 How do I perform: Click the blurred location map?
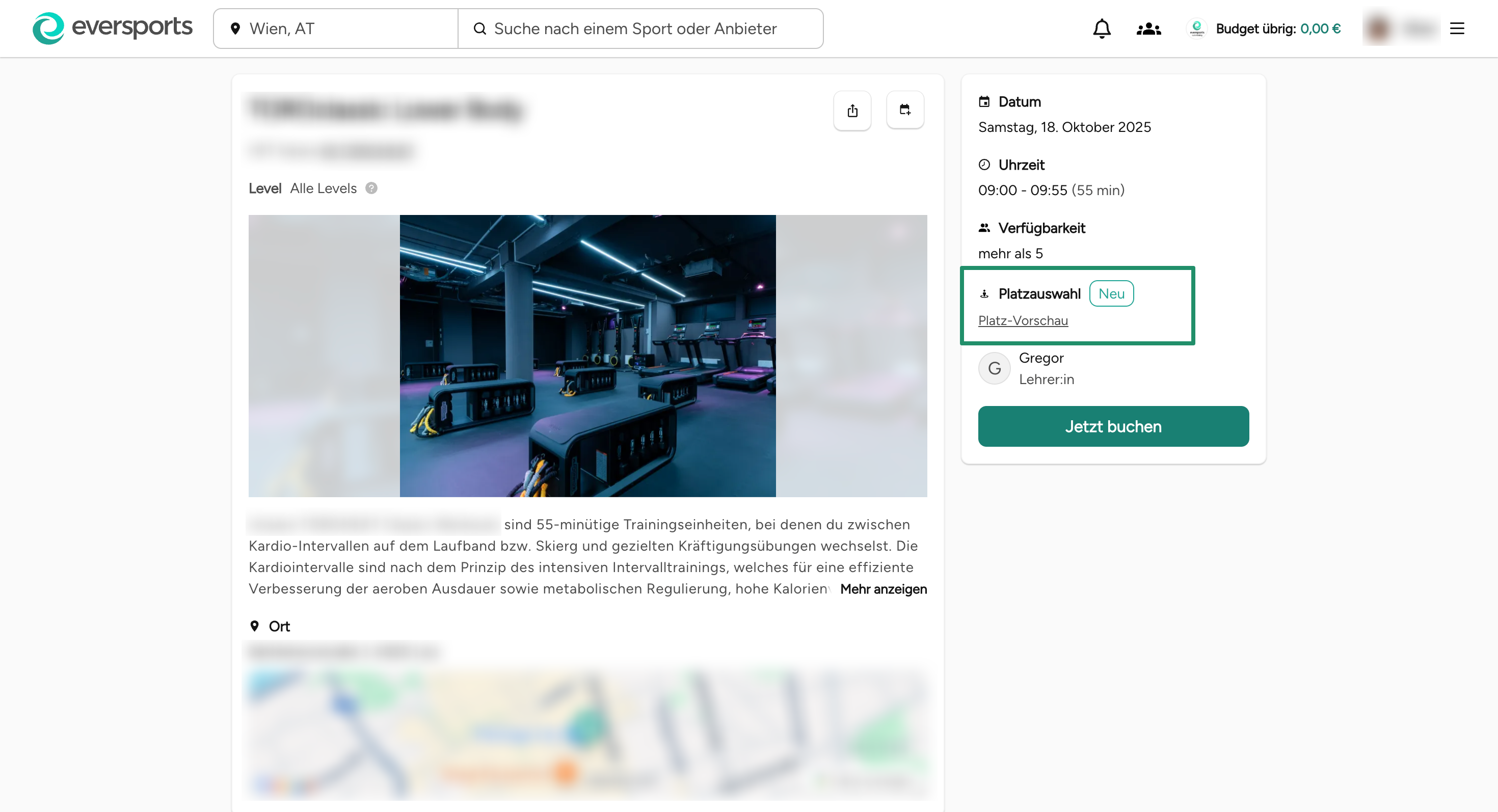(x=587, y=735)
